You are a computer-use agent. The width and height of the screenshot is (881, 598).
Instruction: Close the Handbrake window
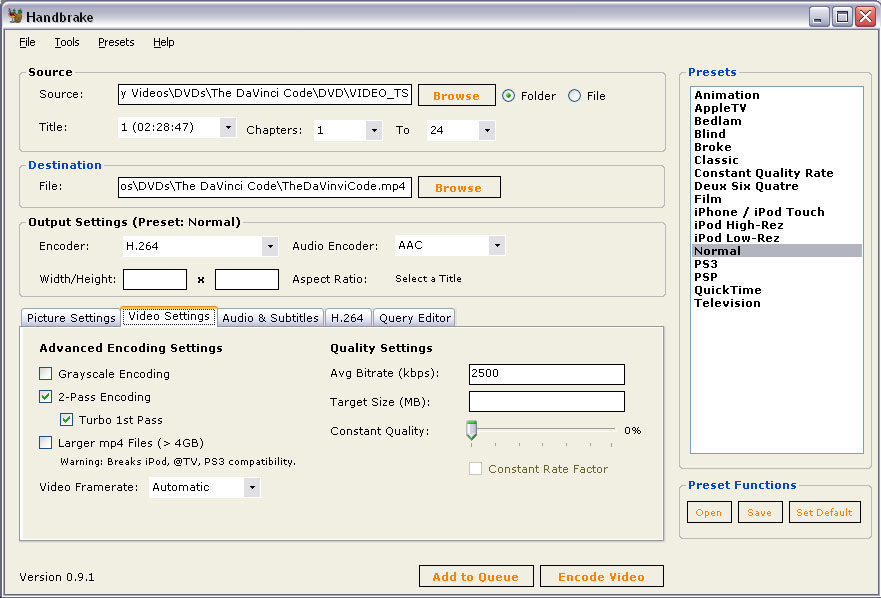coord(865,17)
